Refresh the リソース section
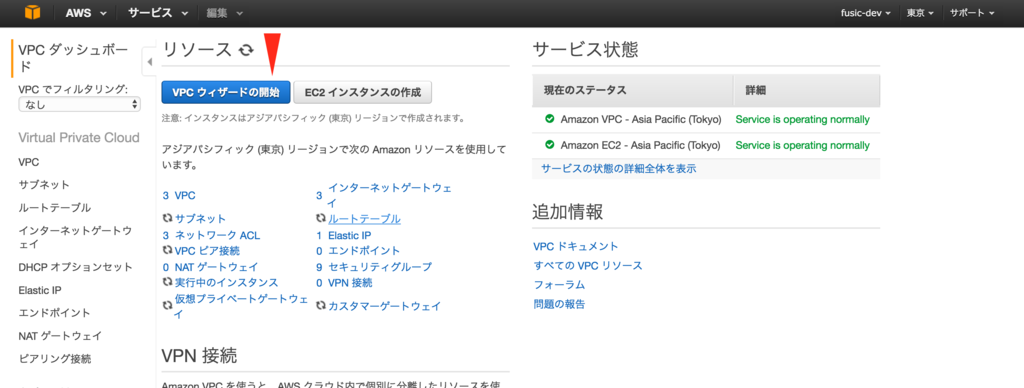This screenshot has height=388, width=1024. coord(246,50)
